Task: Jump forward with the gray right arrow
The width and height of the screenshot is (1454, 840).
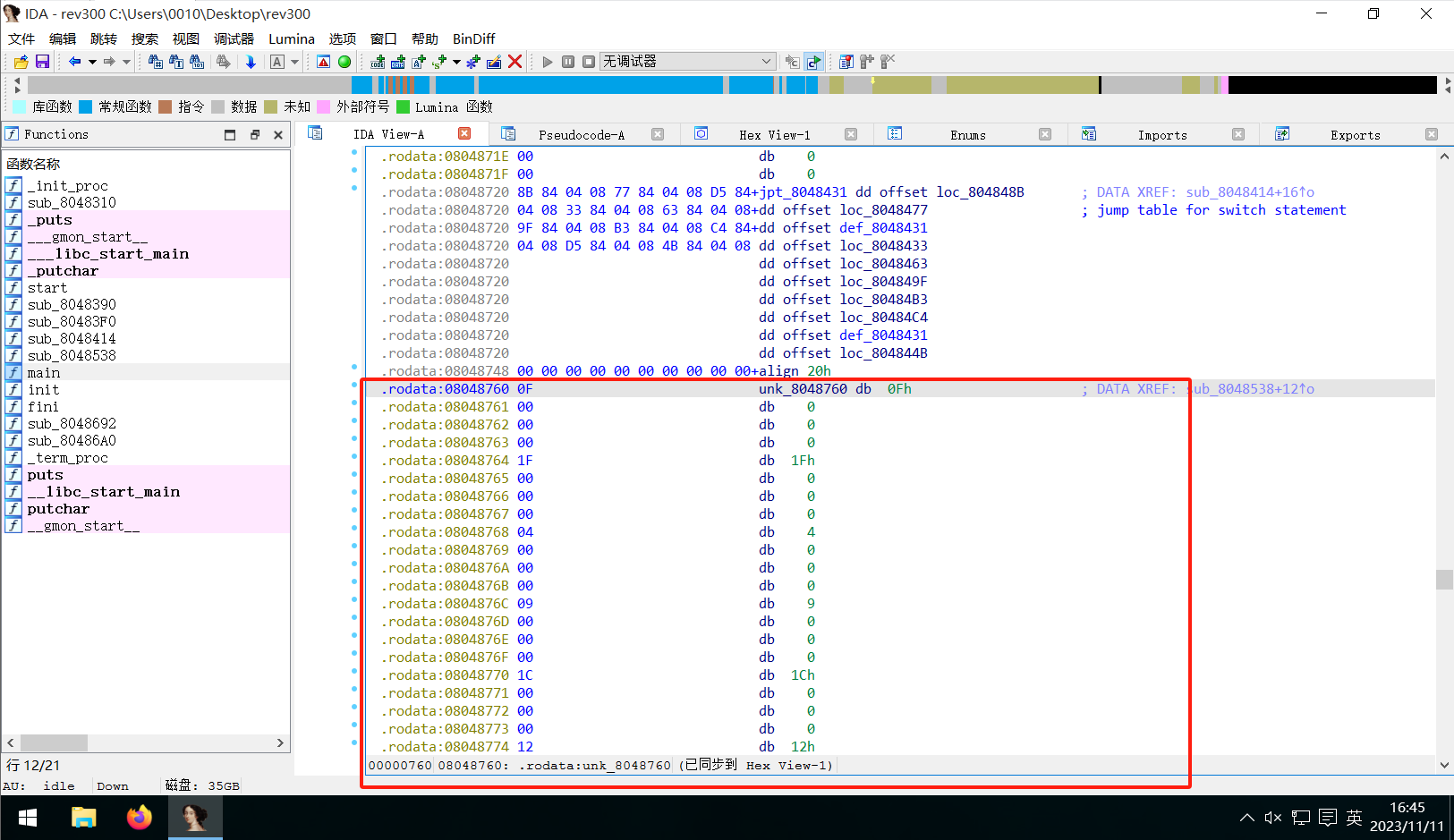Action: click(x=109, y=62)
